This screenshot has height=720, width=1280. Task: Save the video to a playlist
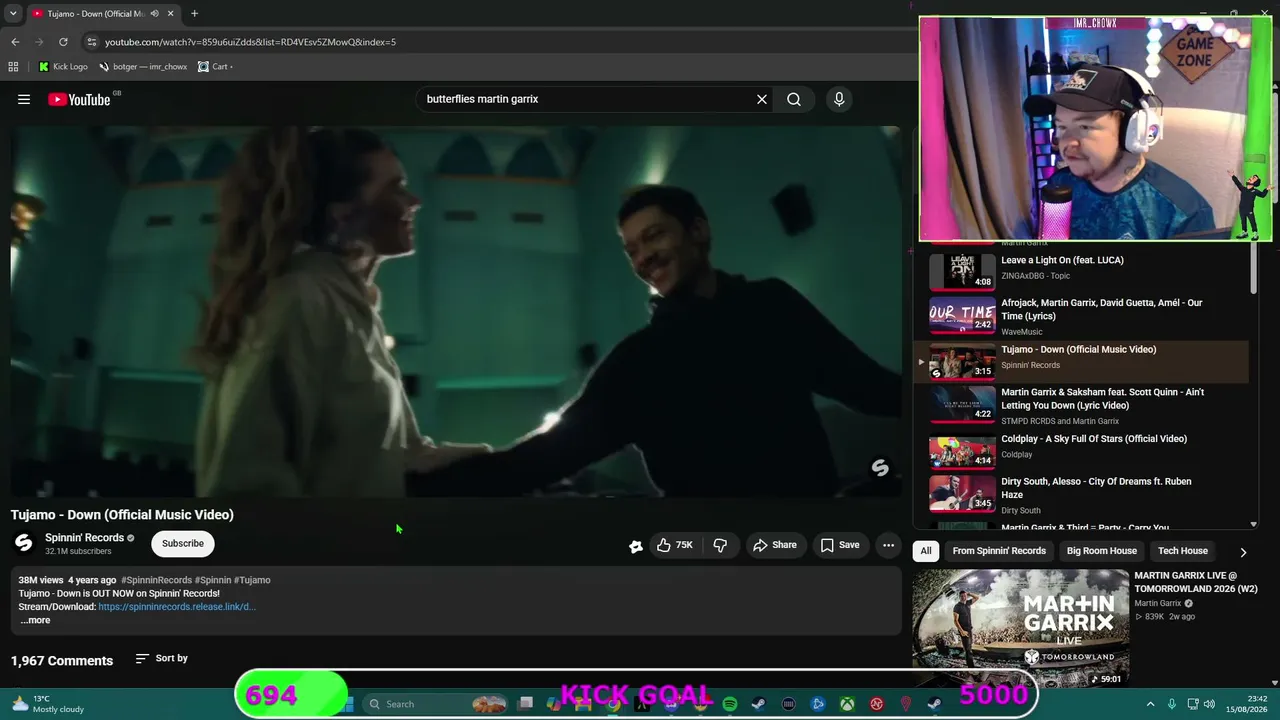(840, 545)
